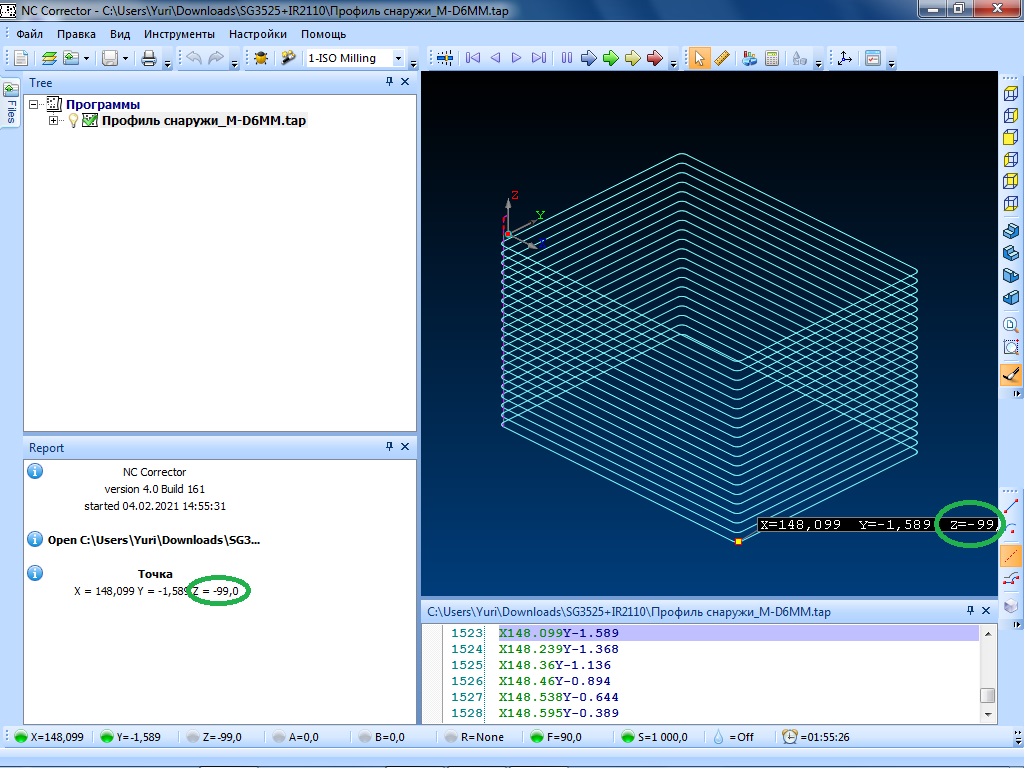Click the printer icon in toolbar
The height and width of the screenshot is (774, 1032).
click(149, 58)
